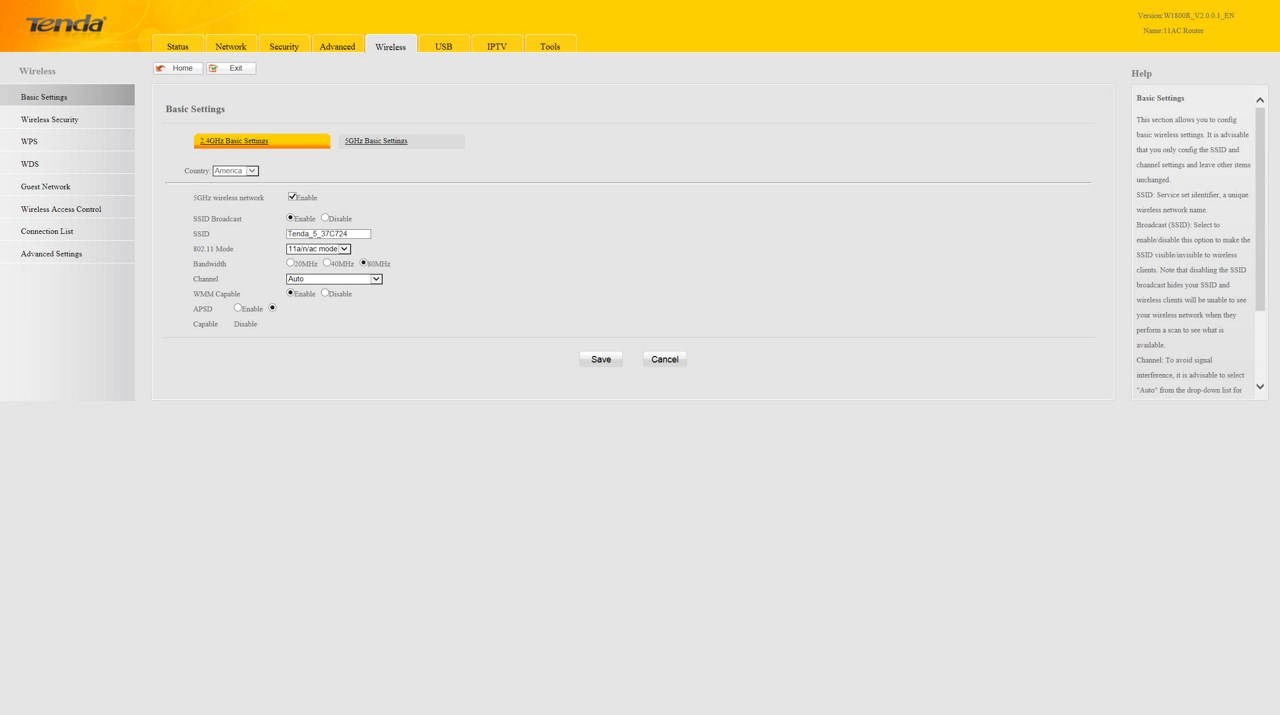The height and width of the screenshot is (715, 1280).
Task: Select Enable for WMM Capable
Action: tap(291, 293)
